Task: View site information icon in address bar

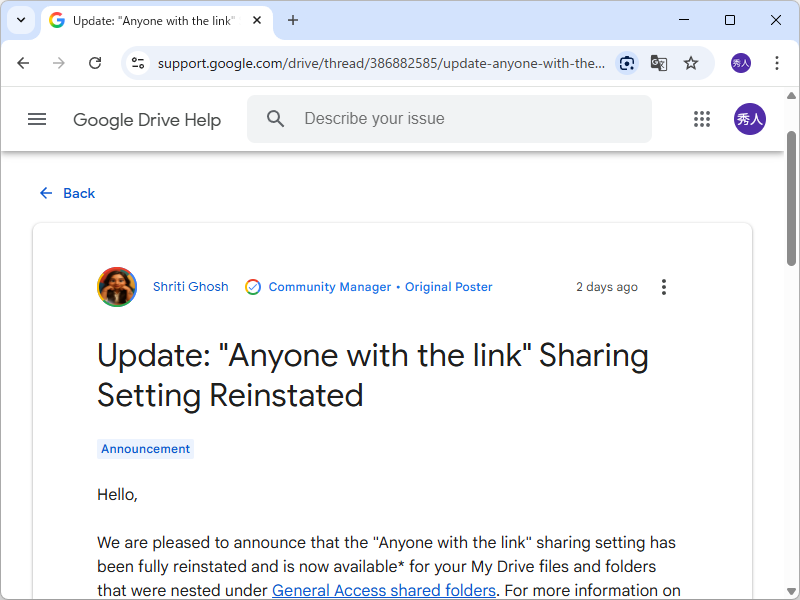Action: (139, 63)
